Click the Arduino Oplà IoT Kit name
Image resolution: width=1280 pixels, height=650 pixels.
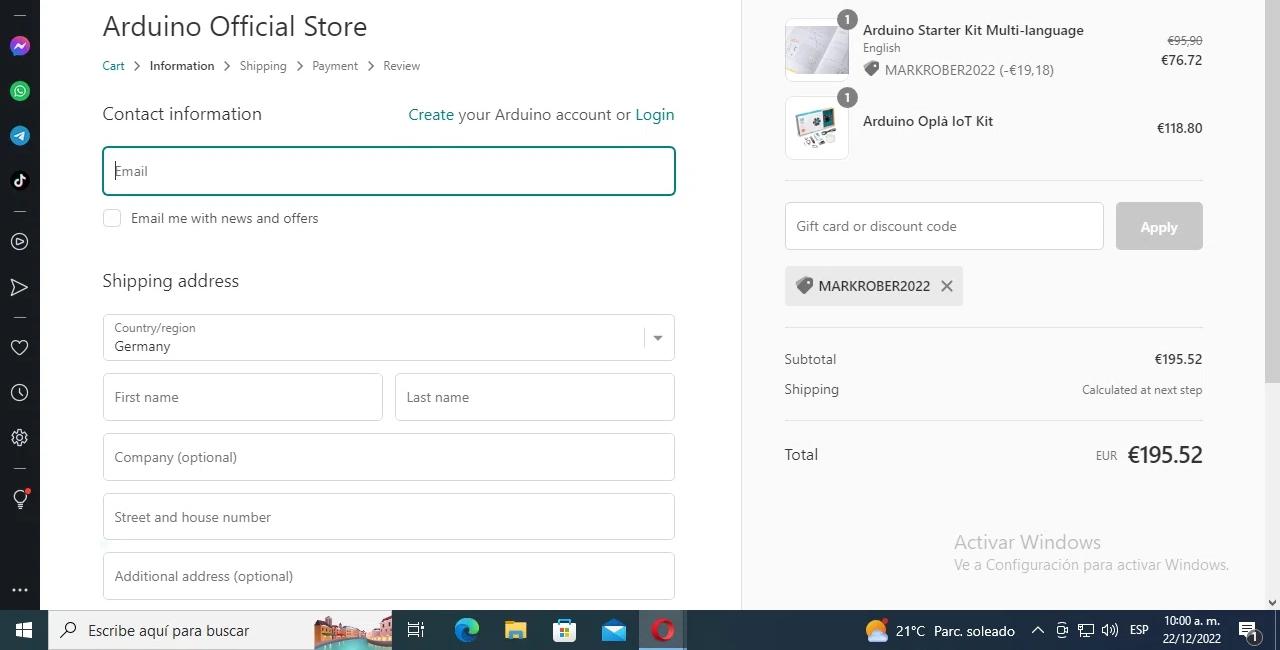[x=928, y=121]
